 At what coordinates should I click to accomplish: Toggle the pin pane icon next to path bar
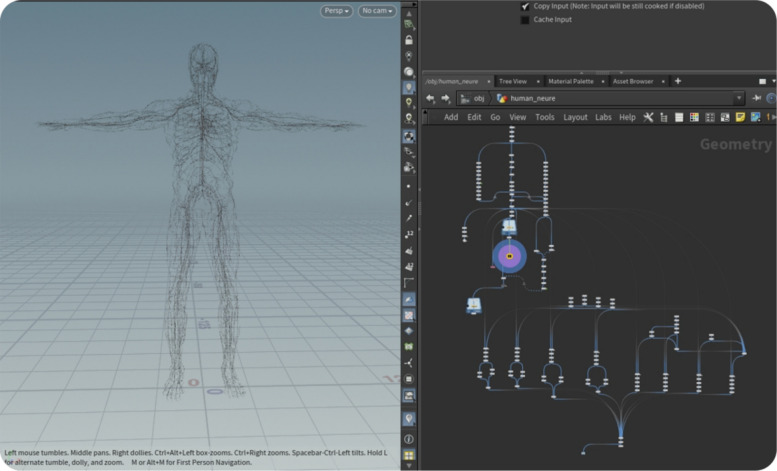[x=757, y=98]
